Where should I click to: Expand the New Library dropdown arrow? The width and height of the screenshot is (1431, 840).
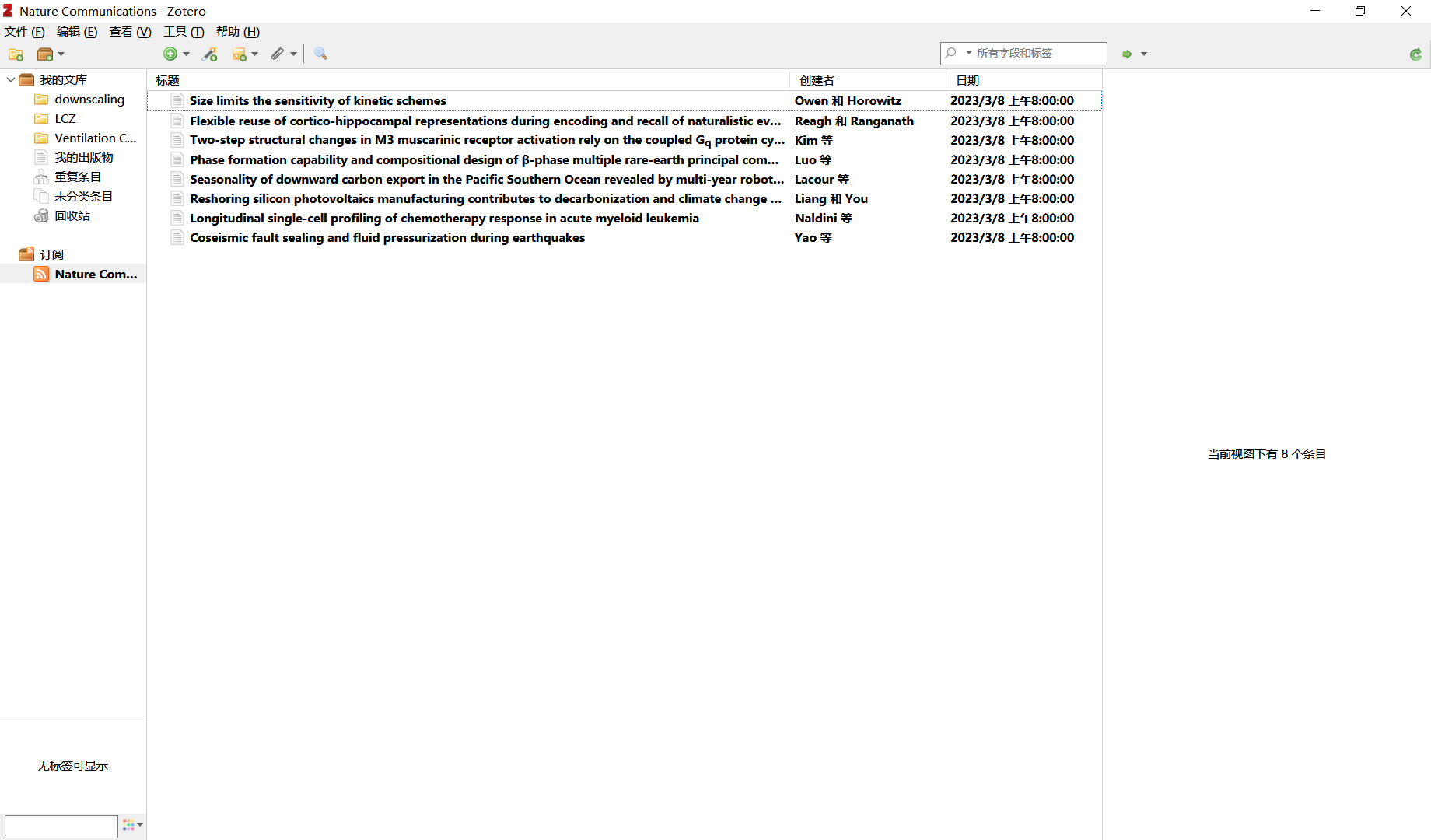coord(61,54)
